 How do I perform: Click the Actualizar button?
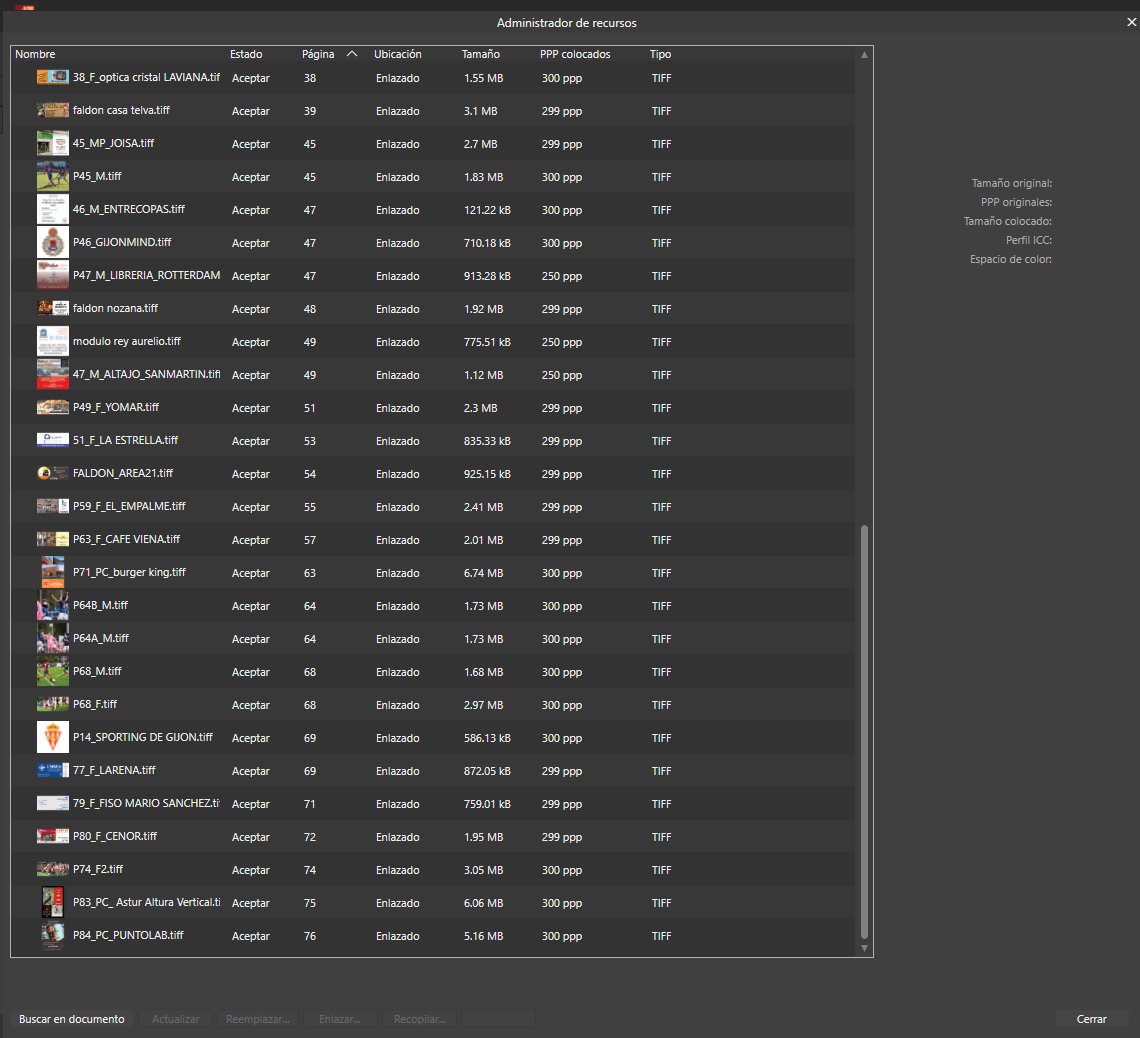[175, 1019]
